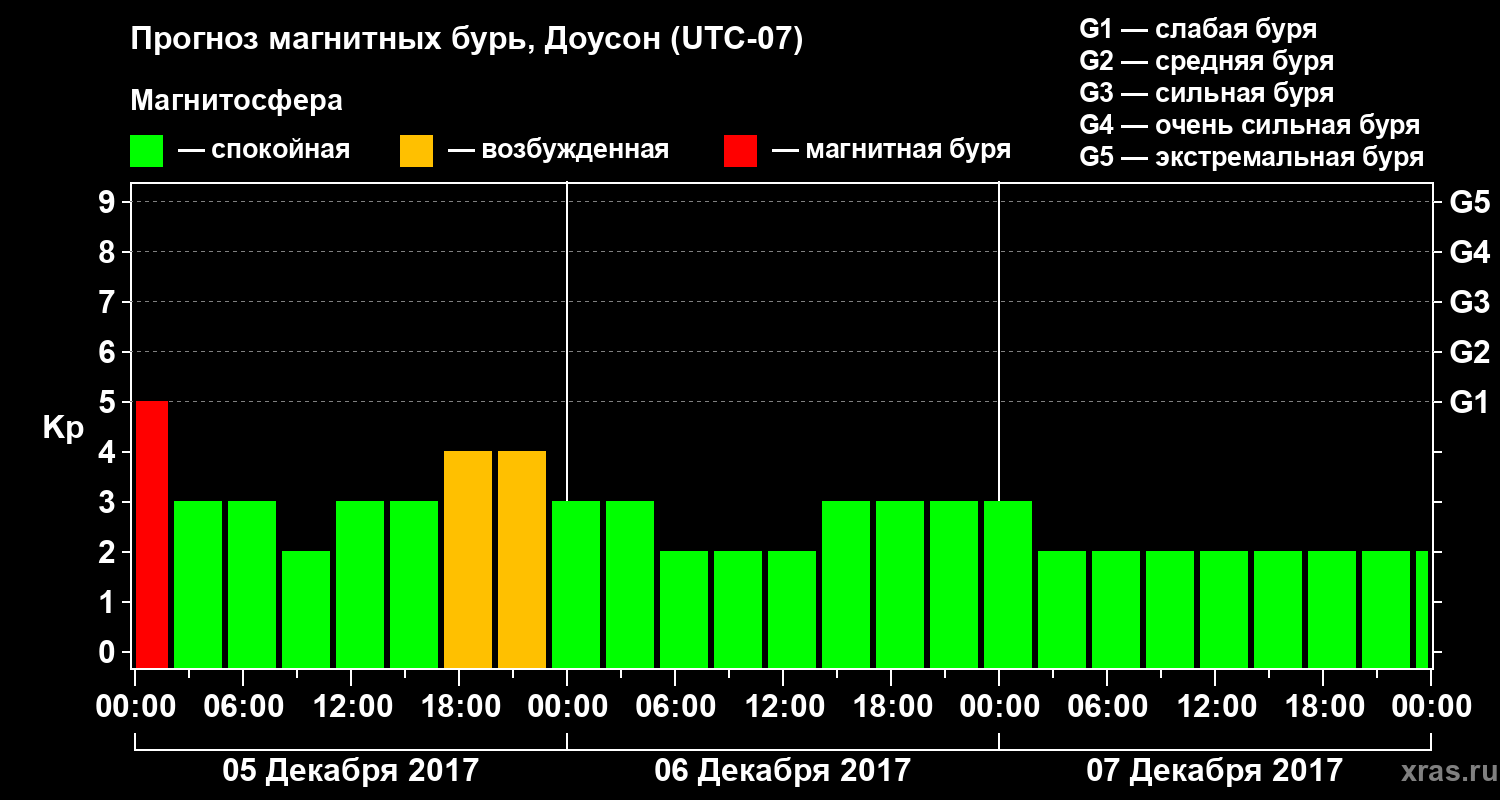Screen dimensions: 1500x800
Task: Click the chart title 'Прогноз магнитных бурь, Доусон (UTC-07)'
Action: [x=467, y=41]
